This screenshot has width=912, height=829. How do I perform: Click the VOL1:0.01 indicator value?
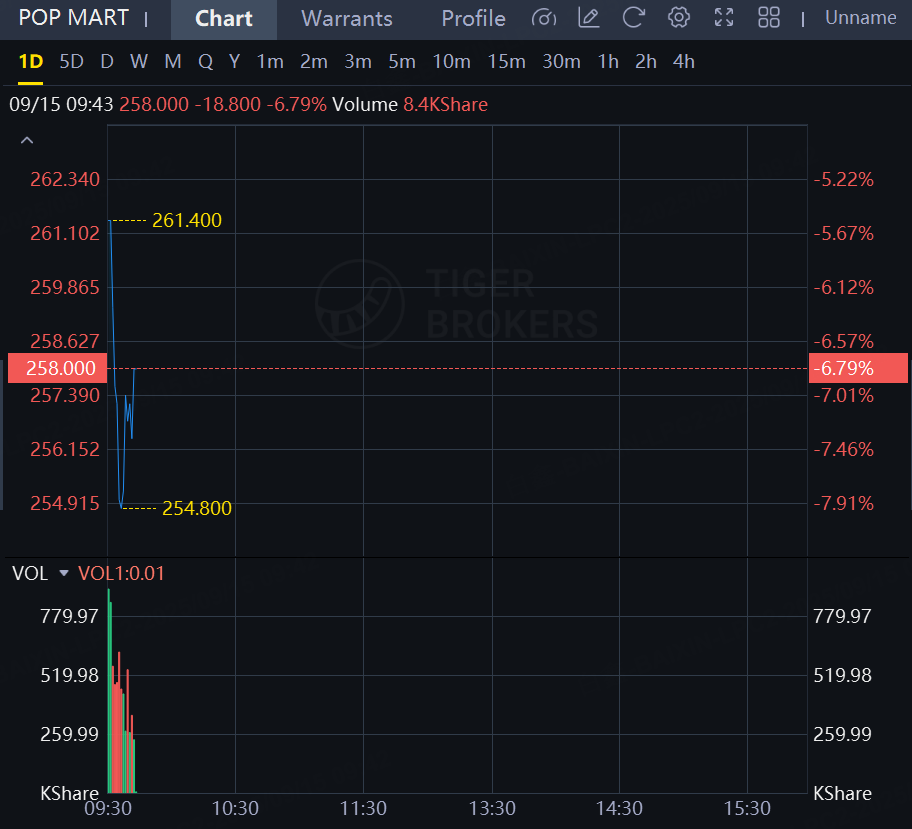click(121, 573)
